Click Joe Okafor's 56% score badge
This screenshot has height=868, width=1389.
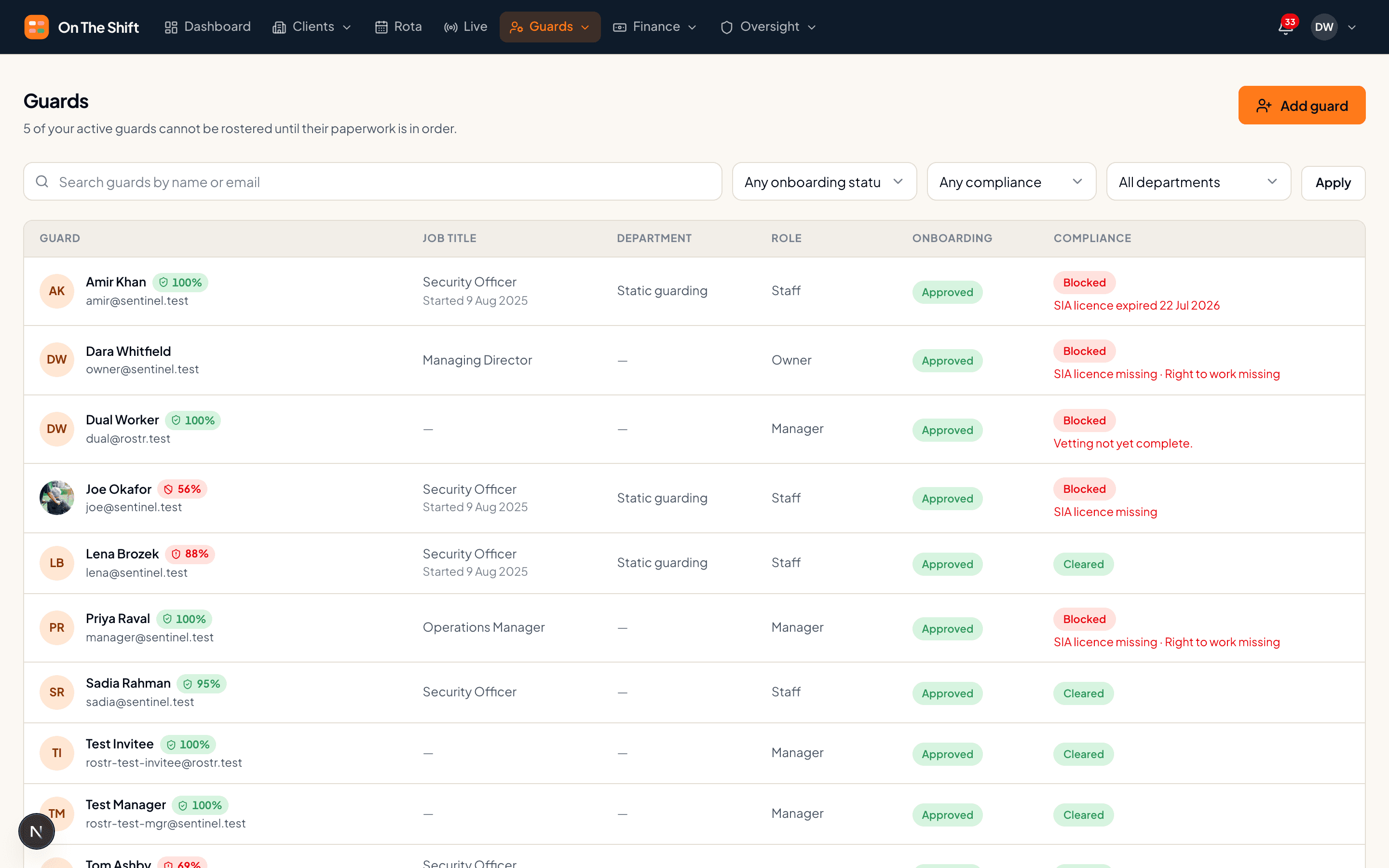[182, 489]
